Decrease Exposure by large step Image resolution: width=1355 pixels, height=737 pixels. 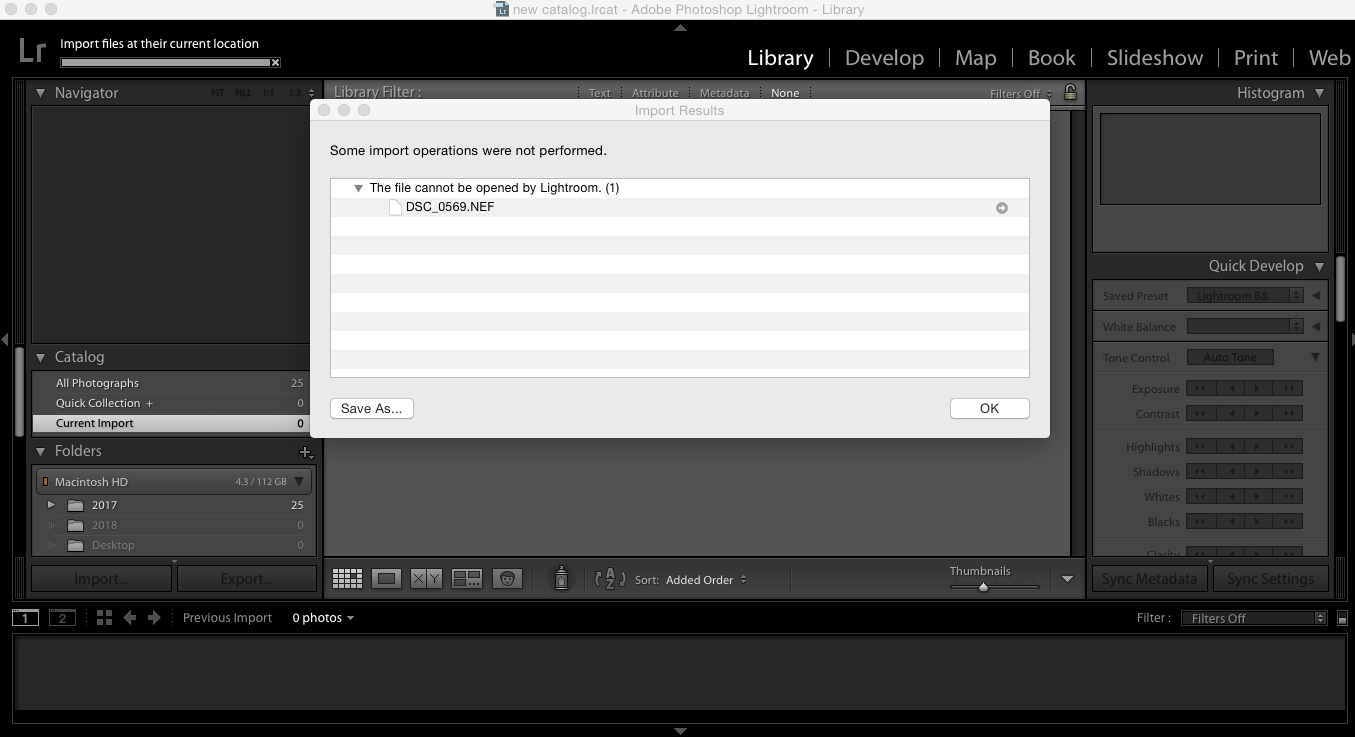1201,389
